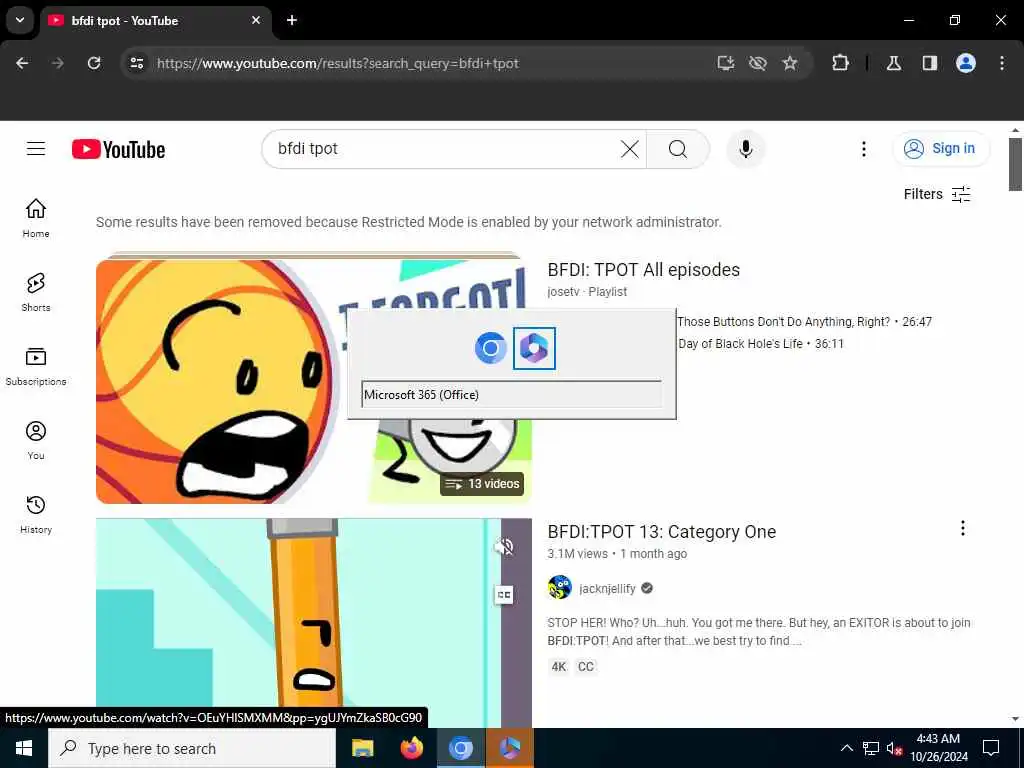This screenshot has height=768, width=1024.
Task: Go to Home in sidebar
Action: pyautogui.click(x=36, y=218)
